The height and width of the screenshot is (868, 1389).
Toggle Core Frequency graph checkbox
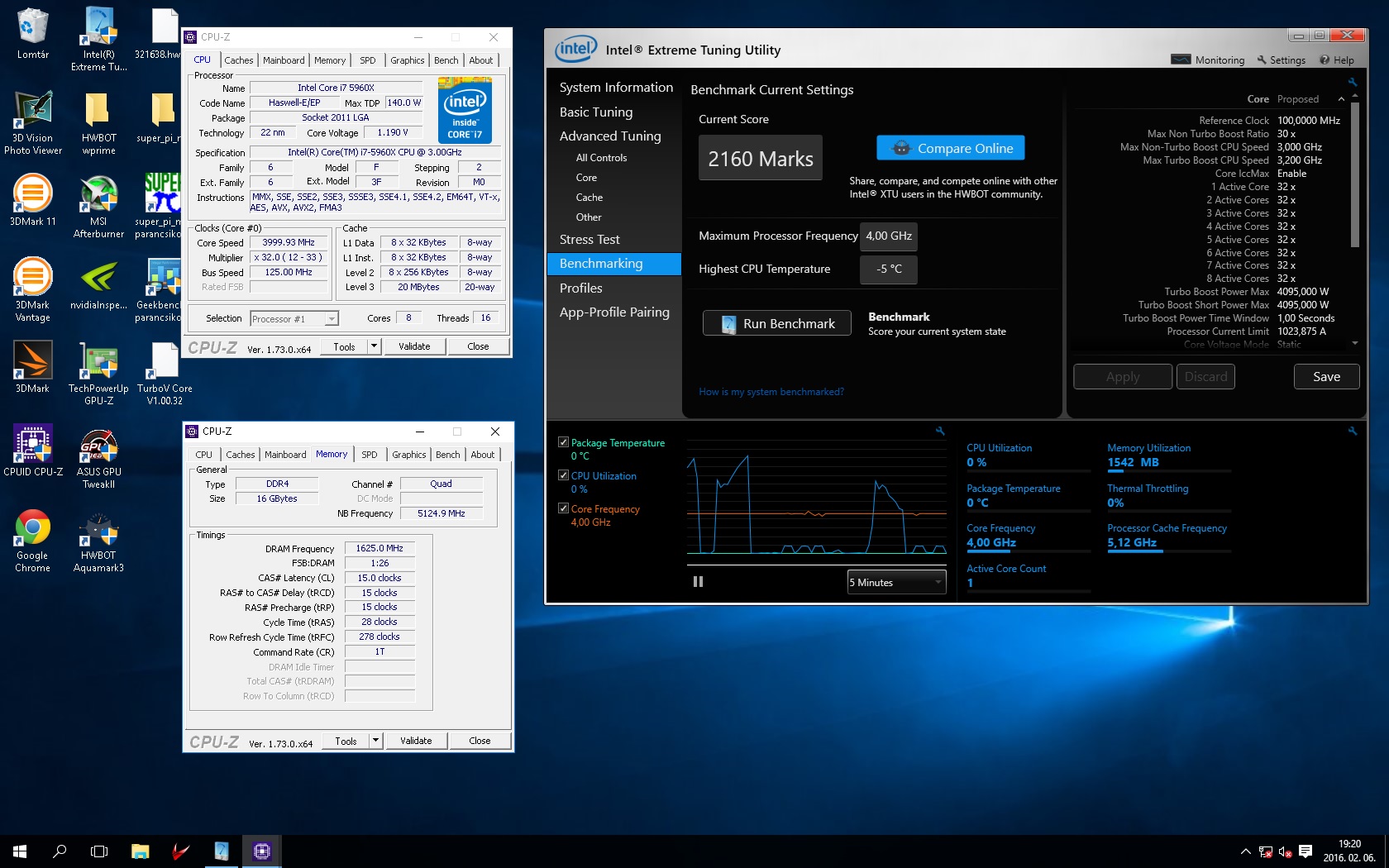click(x=563, y=508)
